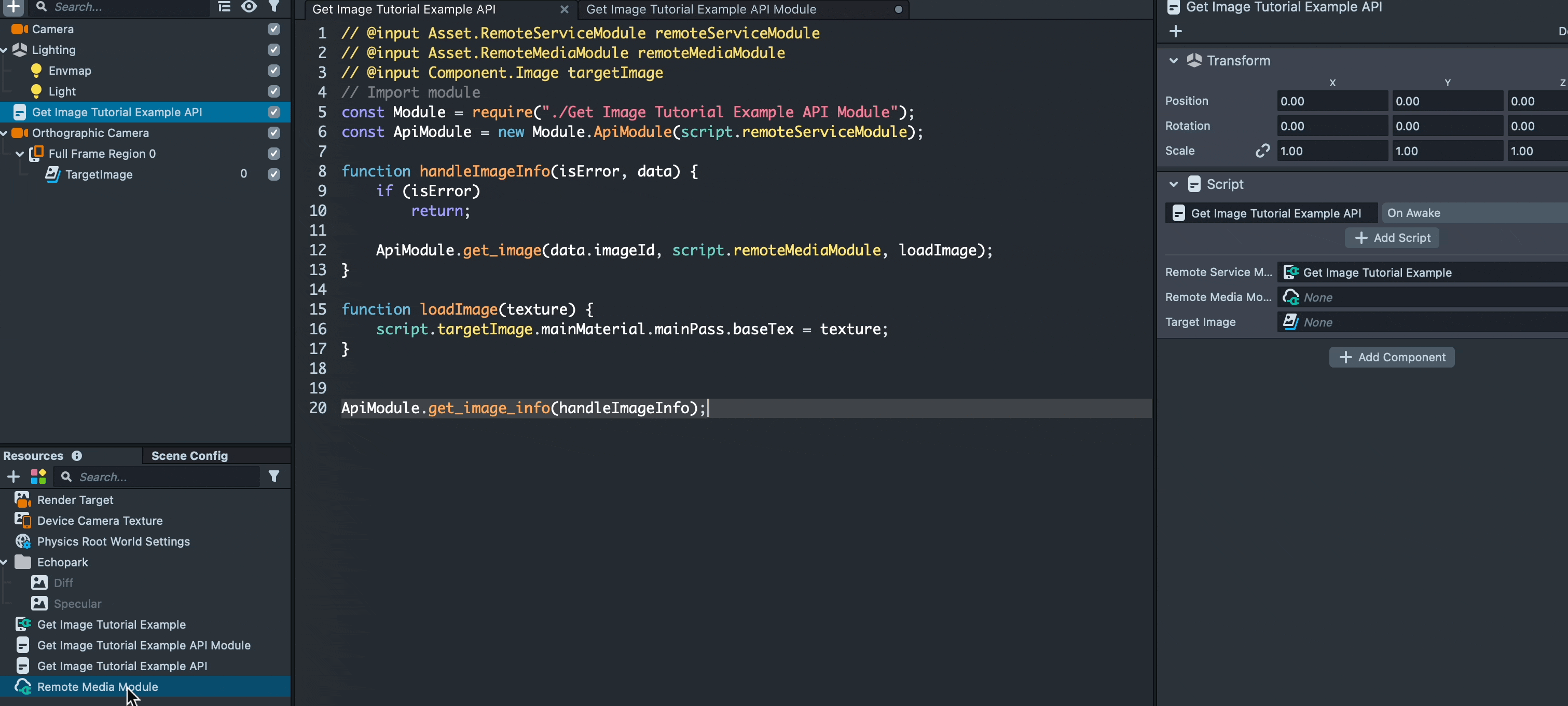Click the scale link lock icon
Viewport: 1568px width, 706px height.
pos(1262,151)
